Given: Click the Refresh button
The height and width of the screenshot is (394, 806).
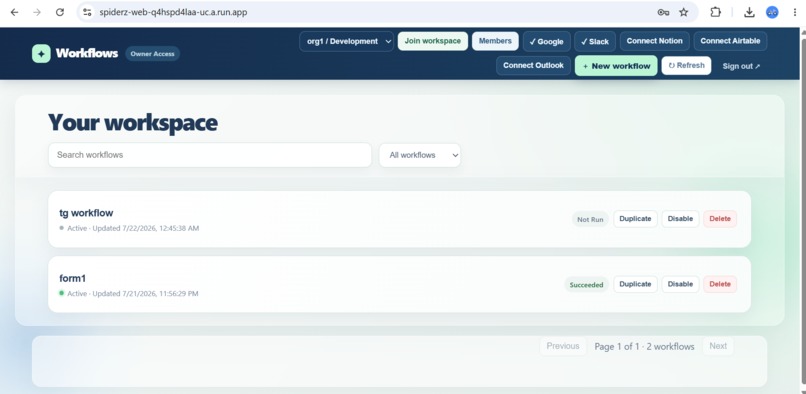Looking at the screenshot, I should tap(686, 65).
